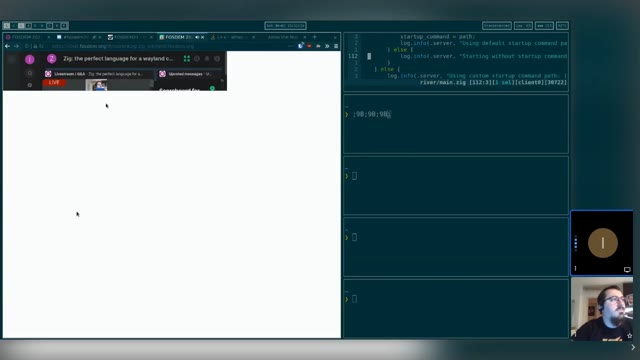Viewport: 640px width, 360px height.
Task: Click the icon below search in chat sidebar
Action: pos(30,85)
